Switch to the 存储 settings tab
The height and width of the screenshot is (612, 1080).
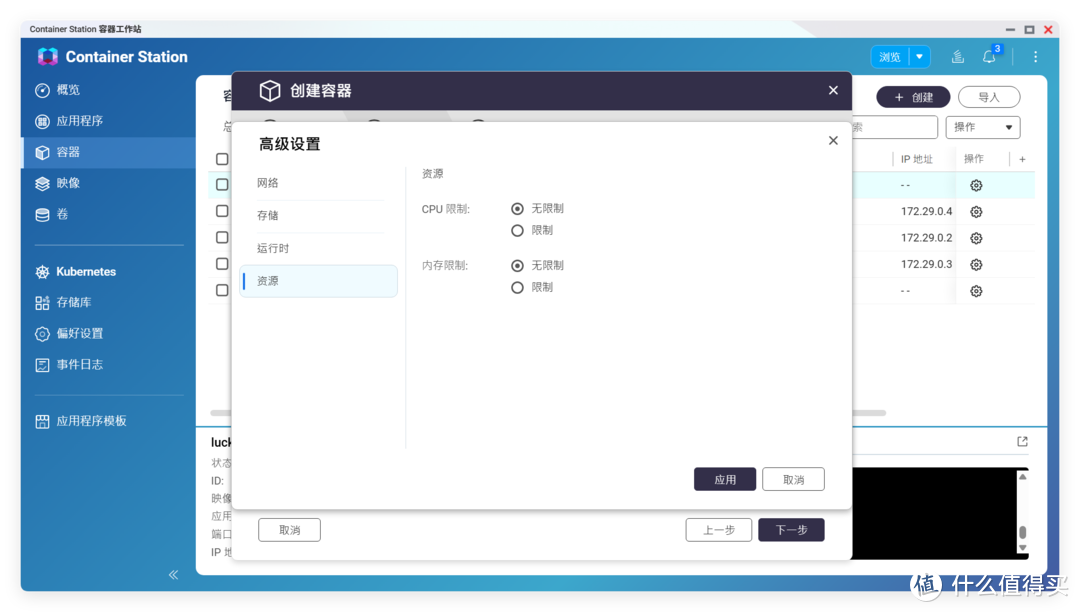(x=268, y=216)
